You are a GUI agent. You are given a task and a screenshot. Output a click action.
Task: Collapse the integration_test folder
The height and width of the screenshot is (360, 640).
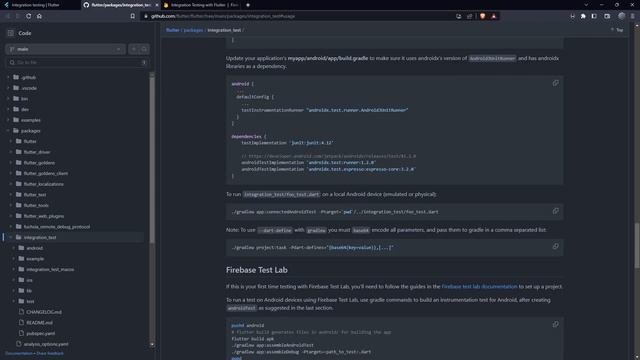click(11, 237)
